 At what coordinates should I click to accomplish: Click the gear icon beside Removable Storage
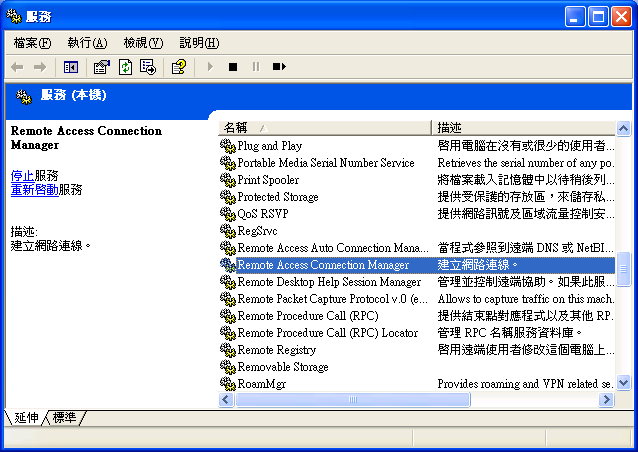[228, 367]
